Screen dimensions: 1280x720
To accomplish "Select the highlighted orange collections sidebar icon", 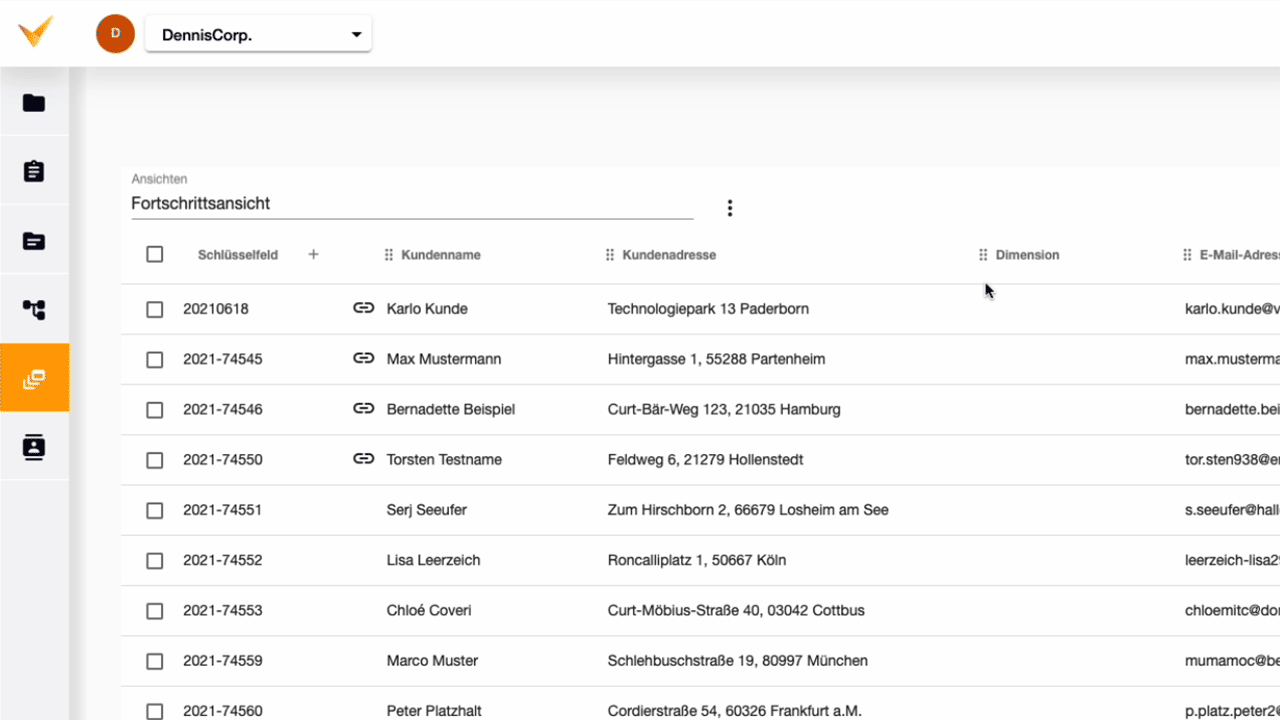I will click(34, 378).
